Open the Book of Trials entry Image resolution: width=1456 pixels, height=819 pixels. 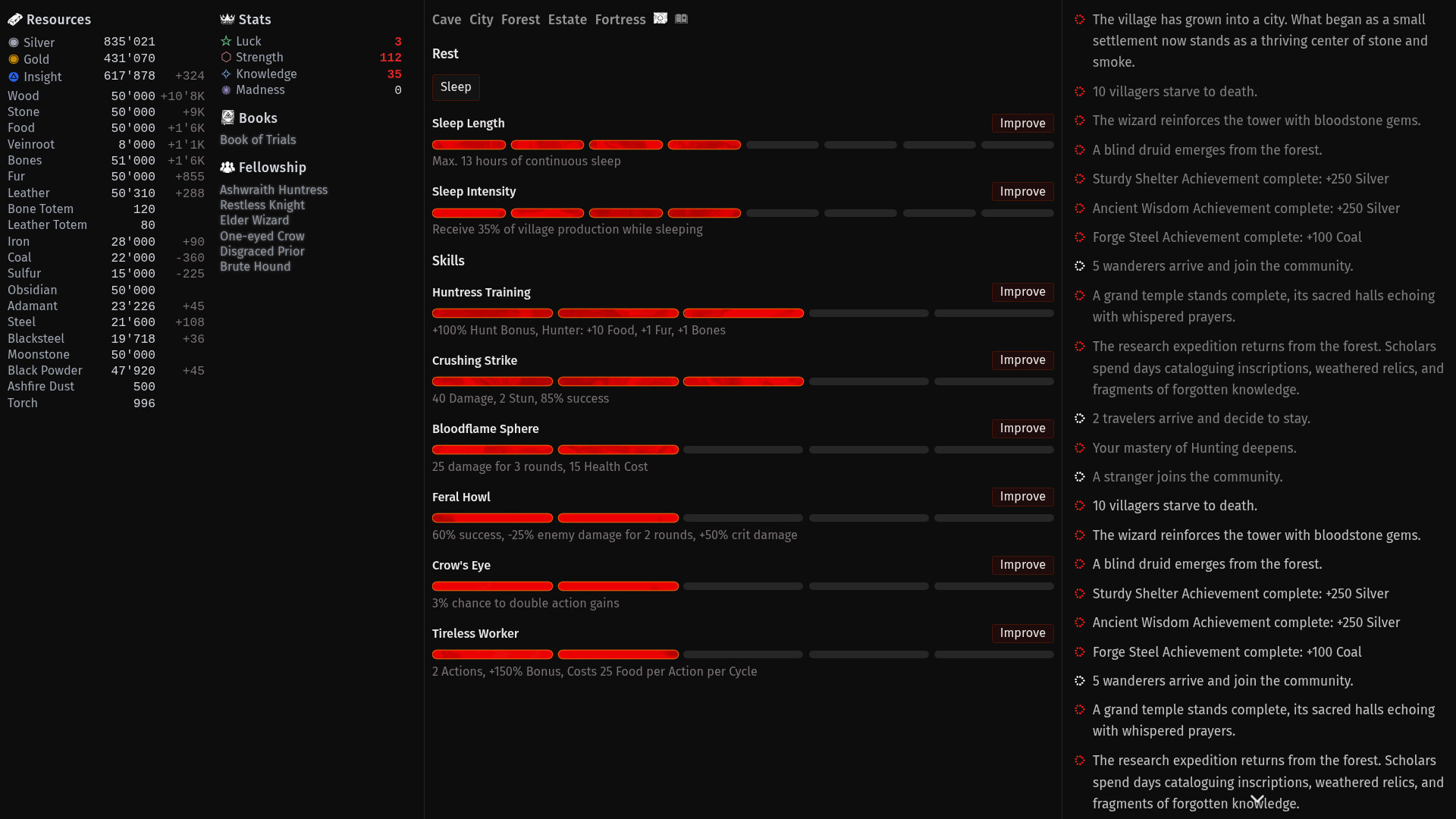click(258, 140)
